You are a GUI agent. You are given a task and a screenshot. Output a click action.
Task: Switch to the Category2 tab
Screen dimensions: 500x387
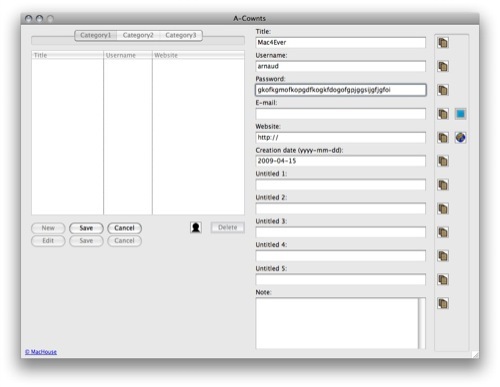tap(138, 35)
